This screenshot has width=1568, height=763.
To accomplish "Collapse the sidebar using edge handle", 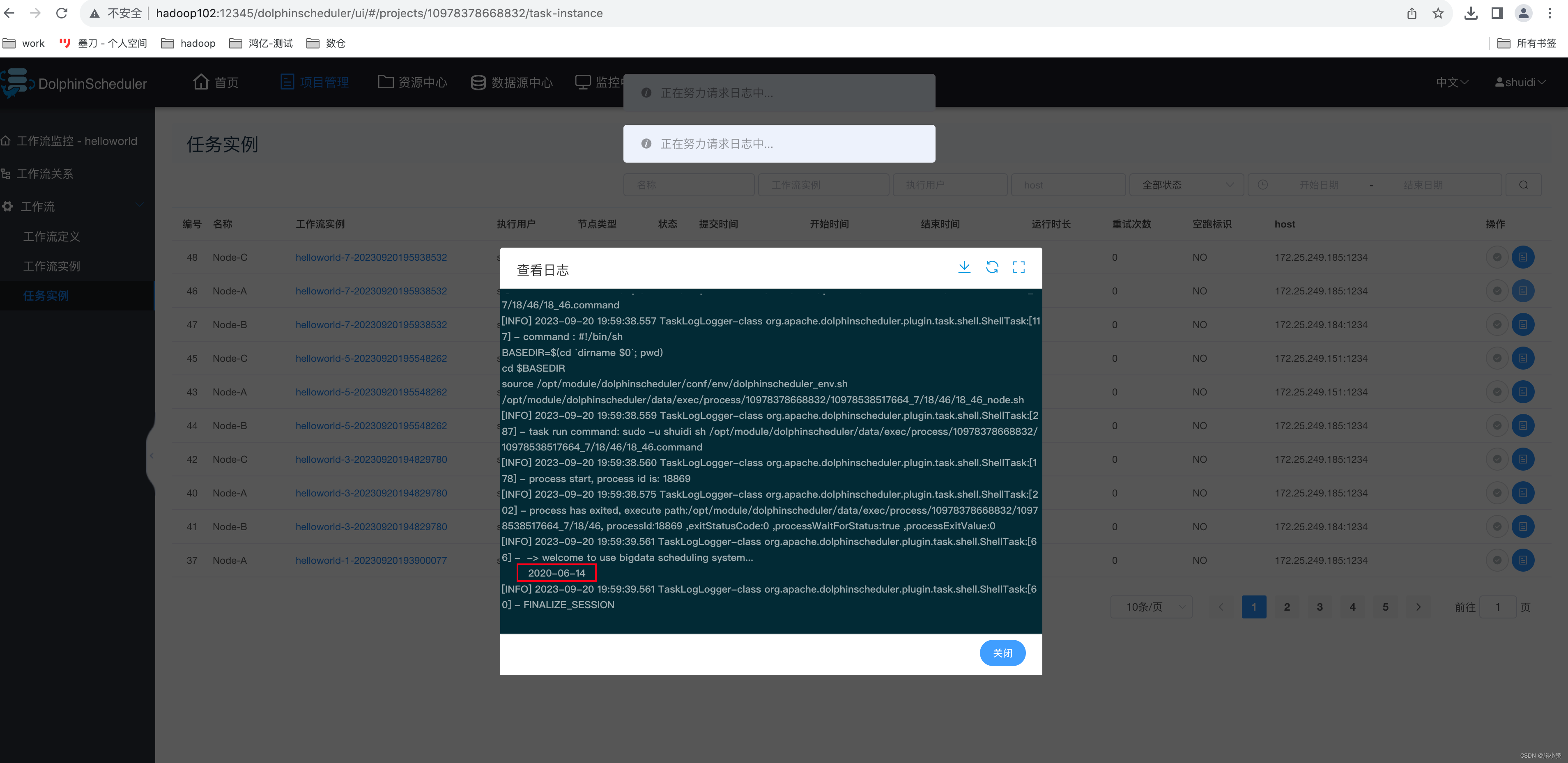I will coord(151,456).
